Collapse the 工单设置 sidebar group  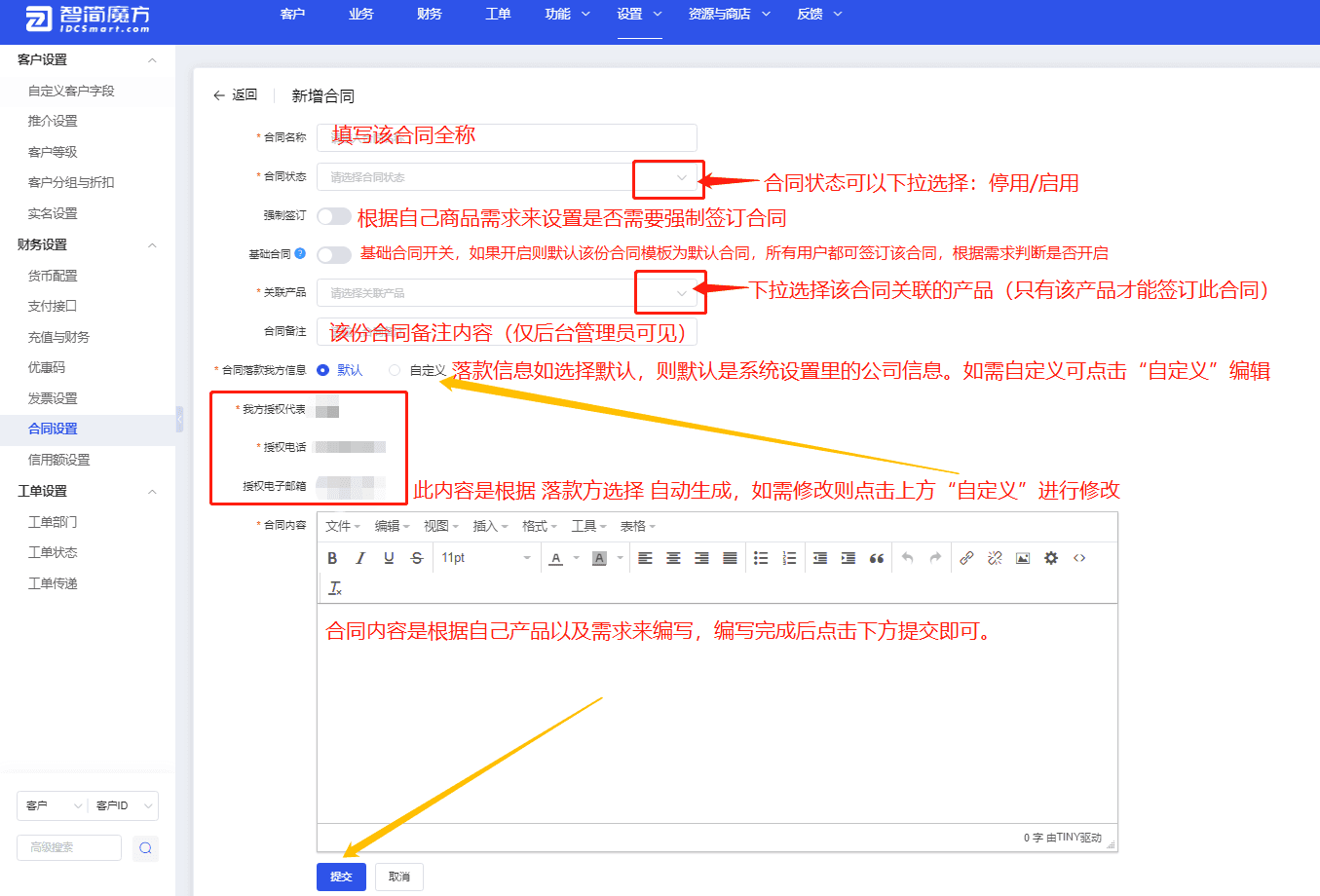coord(152,492)
